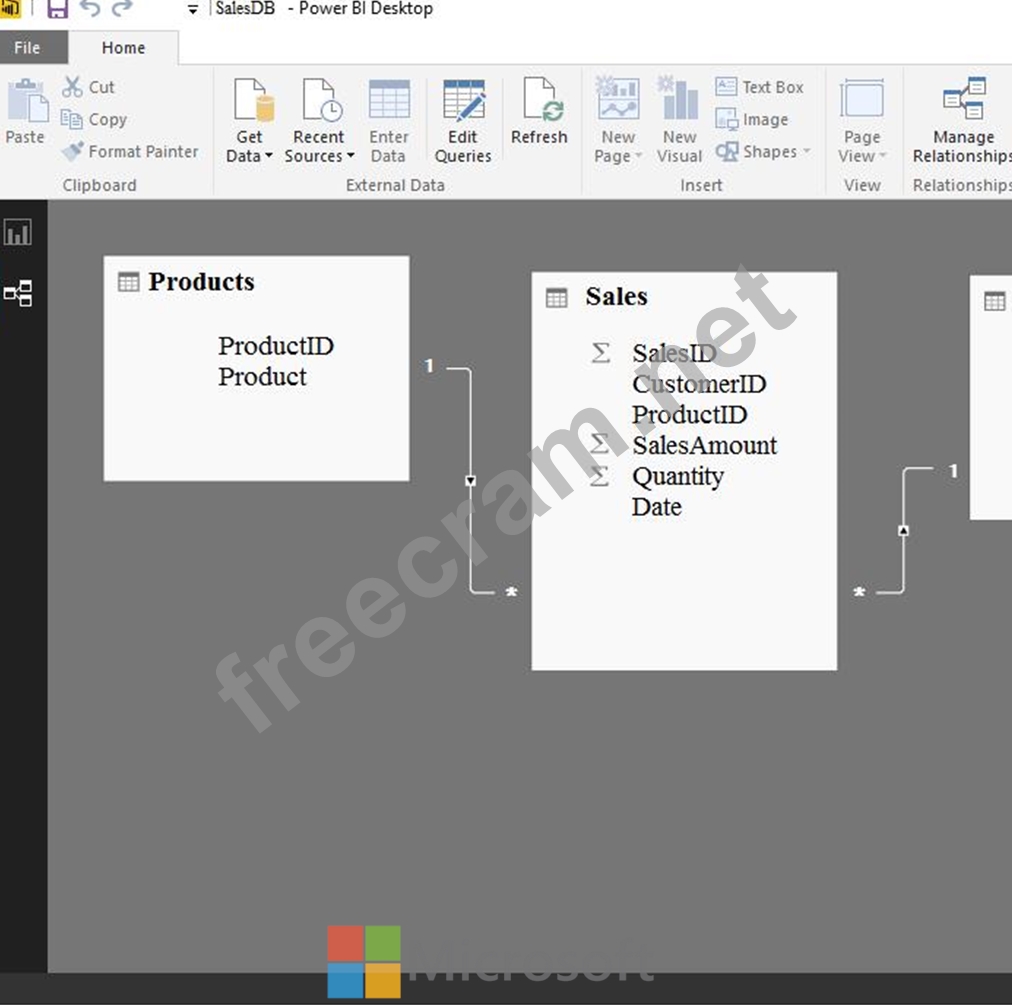Click the Image insert icon
The height and width of the screenshot is (1005, 1012).
(727, 119)
